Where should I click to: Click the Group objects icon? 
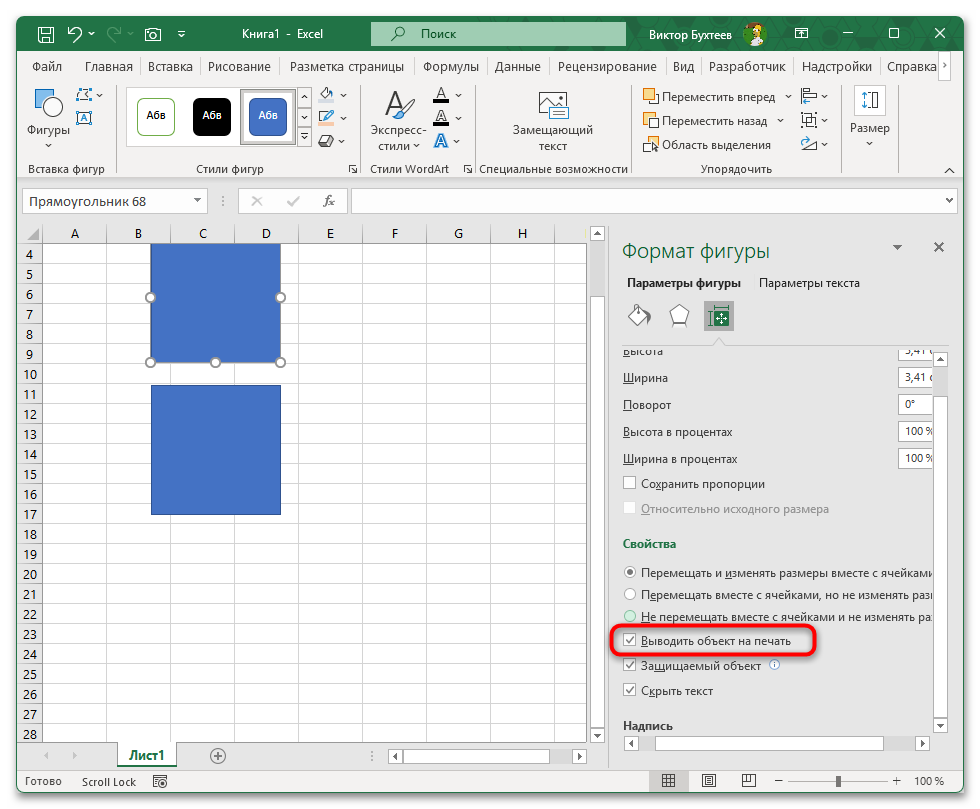[x=809, y=119]
